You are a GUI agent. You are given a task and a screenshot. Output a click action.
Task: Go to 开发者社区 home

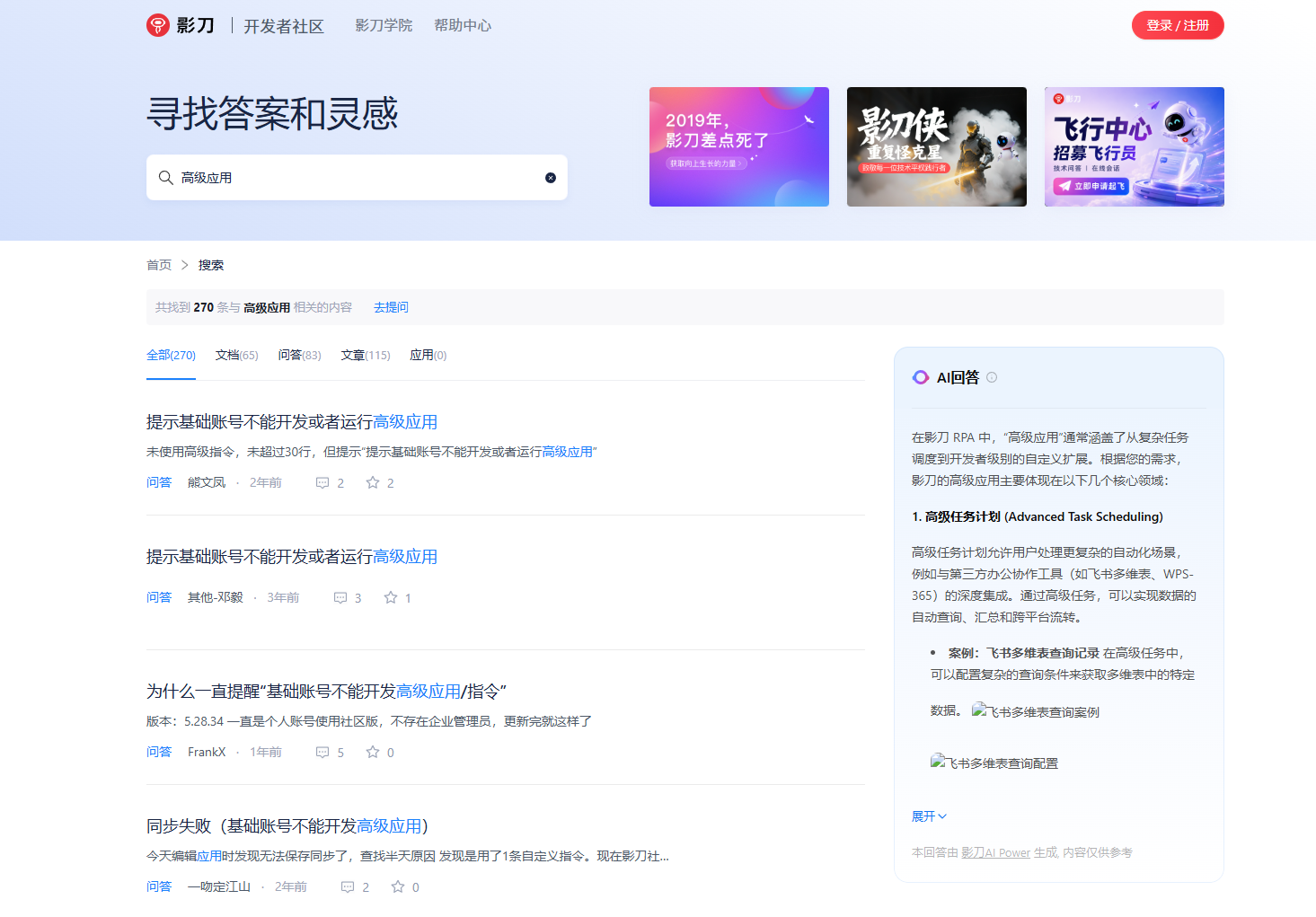point(284,26)
